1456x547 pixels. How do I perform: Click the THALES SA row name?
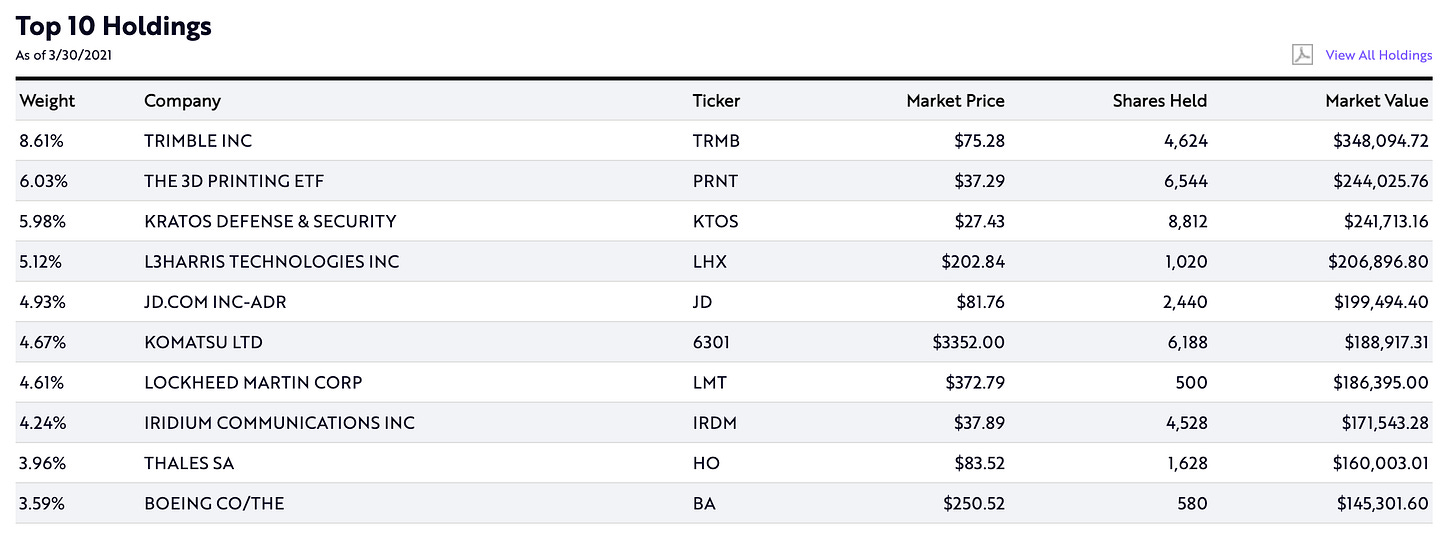189,463
